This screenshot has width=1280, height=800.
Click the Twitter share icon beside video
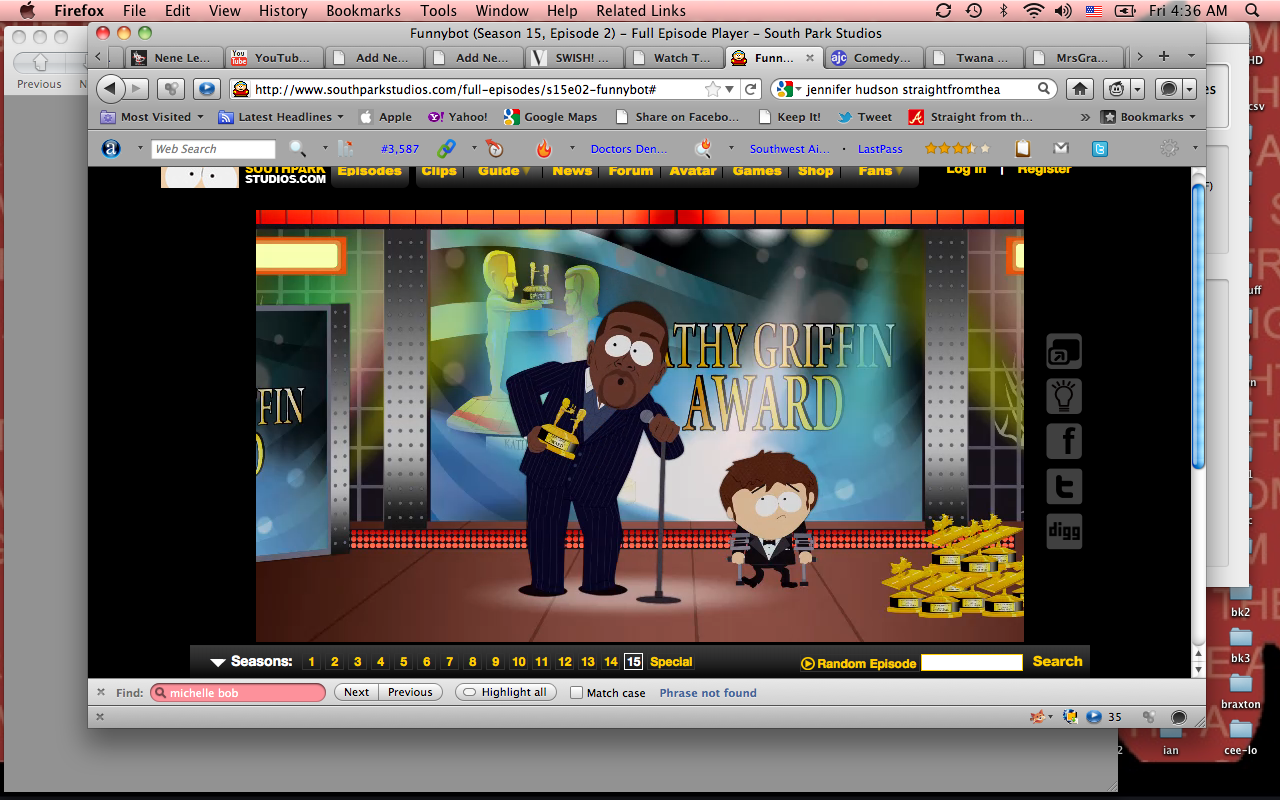[1064, 486]
